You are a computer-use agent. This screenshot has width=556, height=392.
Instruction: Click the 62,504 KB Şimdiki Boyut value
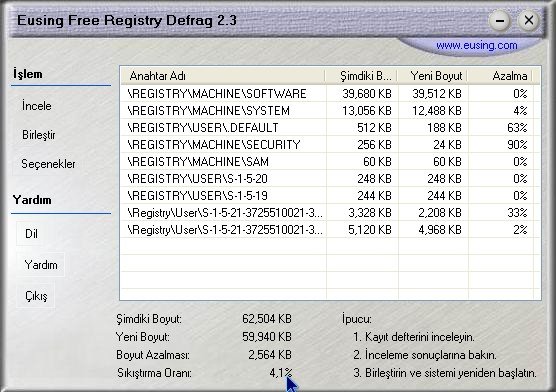click(267, 319)
